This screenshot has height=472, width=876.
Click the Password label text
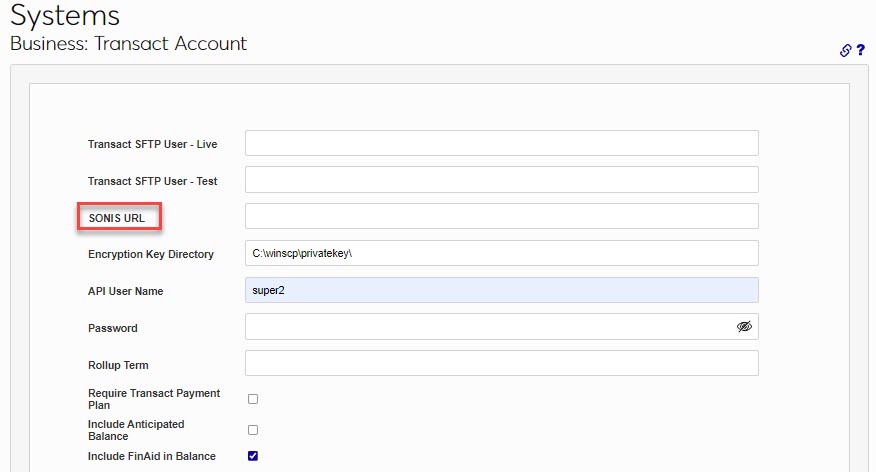tap(112, 328)
